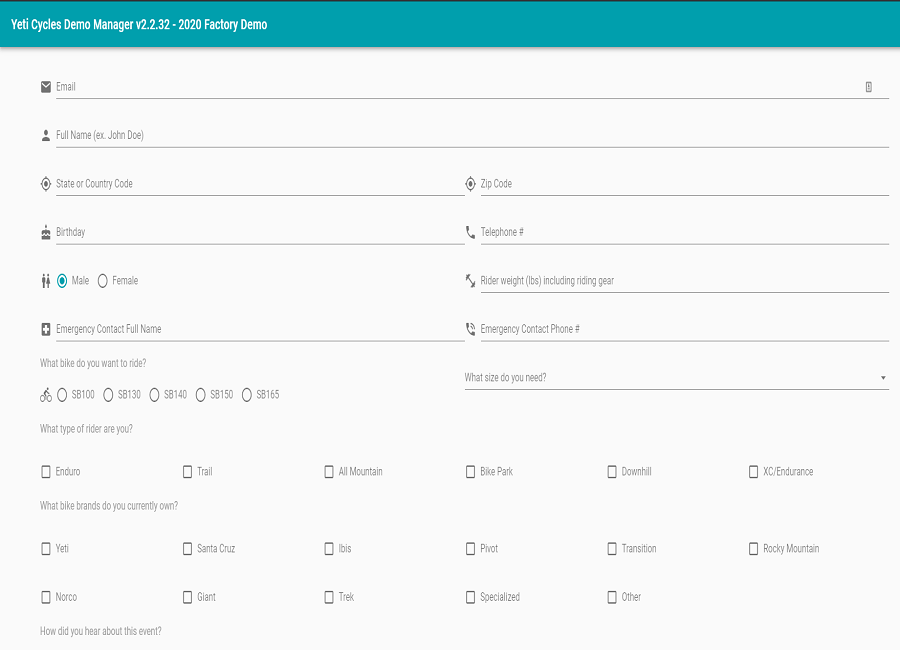Viewport: 900px width, 650px height.
Task: Click the What bike brands do you currently own text
Action: (x=108, y=506)
